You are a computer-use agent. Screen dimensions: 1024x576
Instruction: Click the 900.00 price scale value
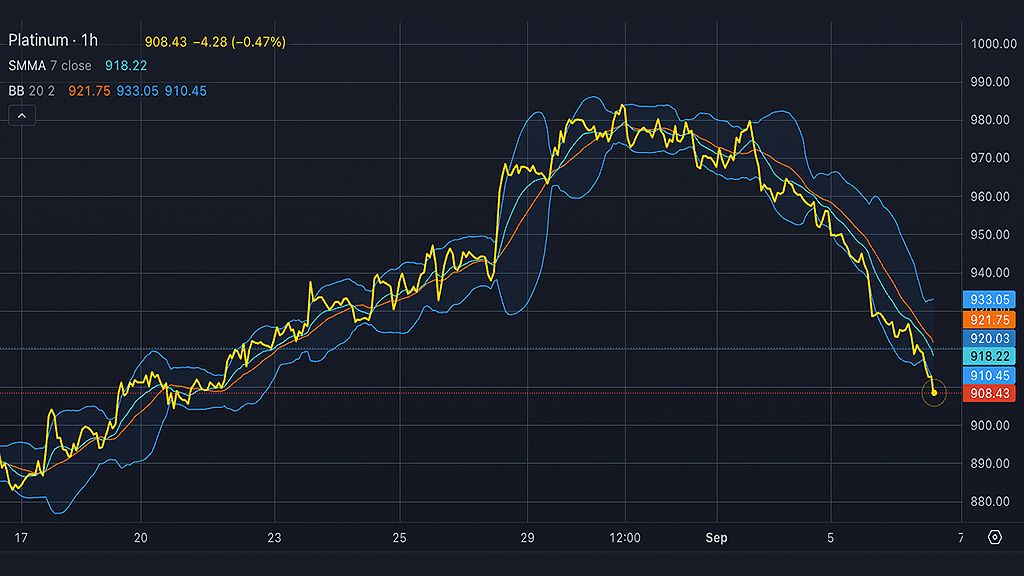pyautogui.click(x=990, y=425)
